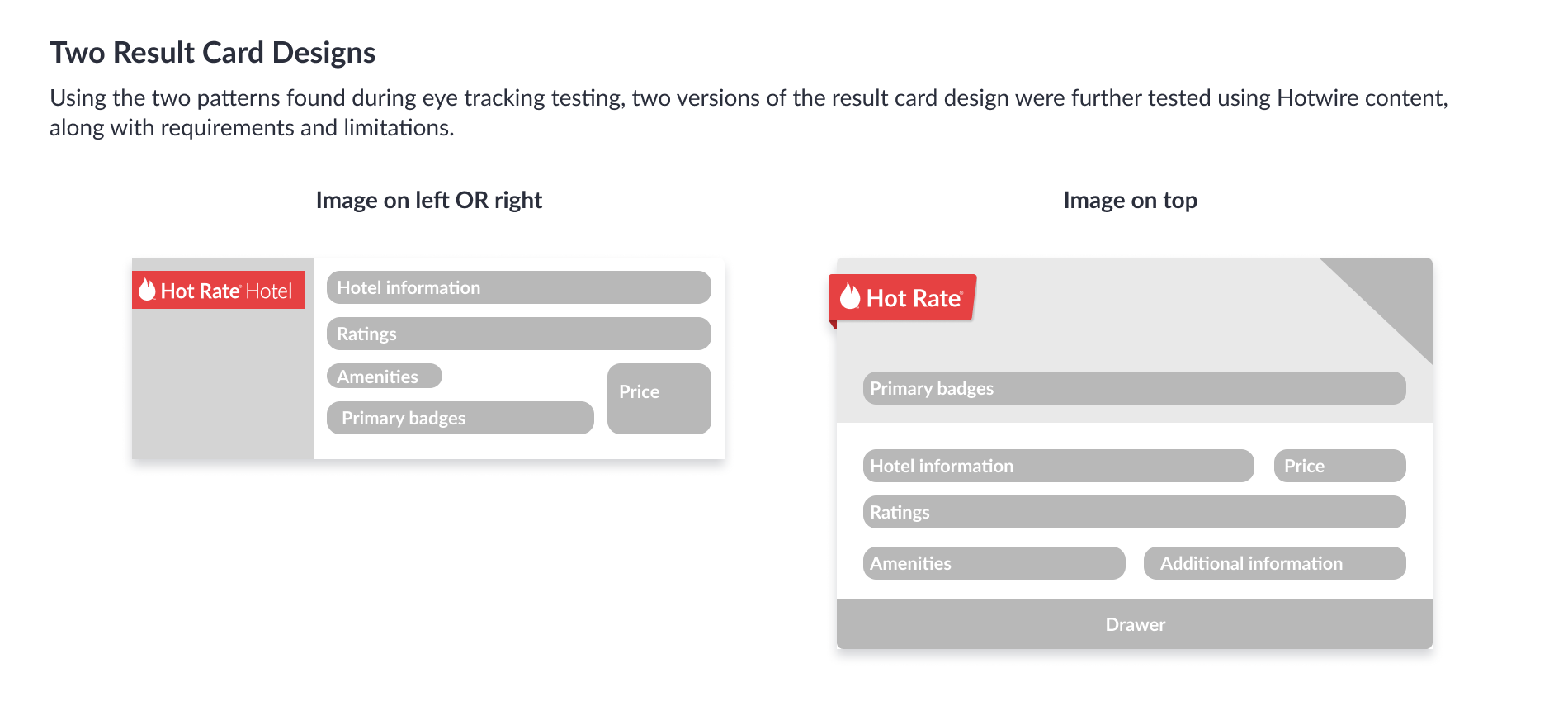Select Primary badges bar on the top-image card
The image size is (1568, 725).
tap(1134, 388)
